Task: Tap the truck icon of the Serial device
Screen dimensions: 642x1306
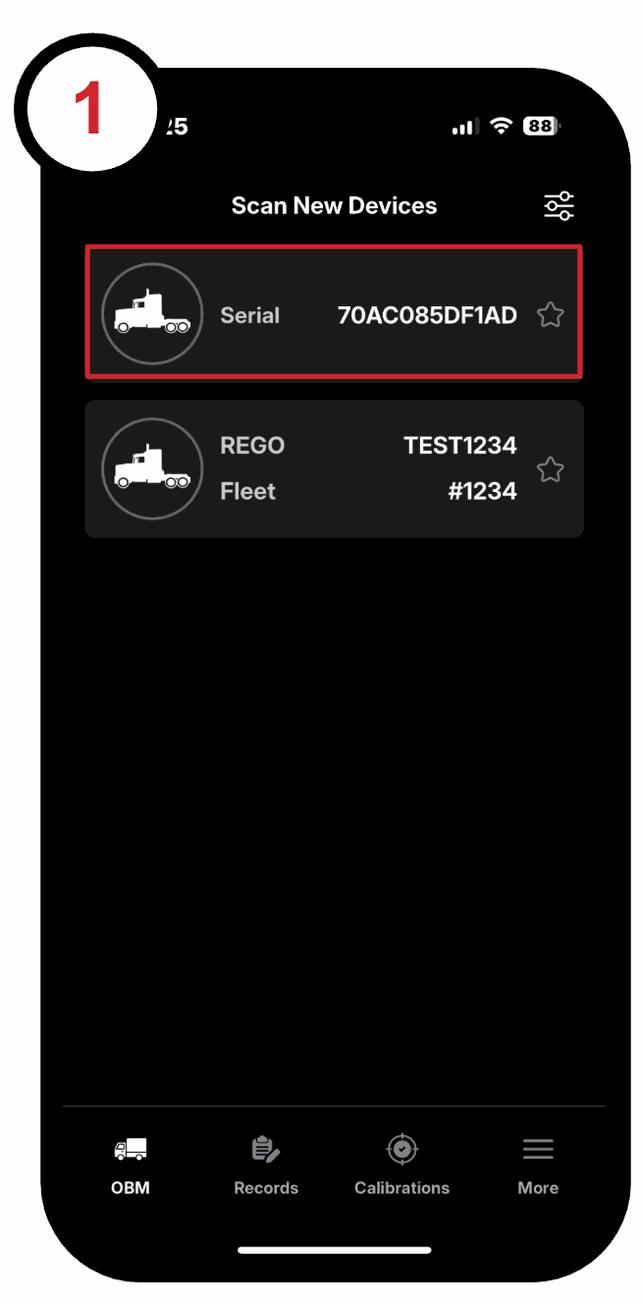Action: tap(152, 314)
